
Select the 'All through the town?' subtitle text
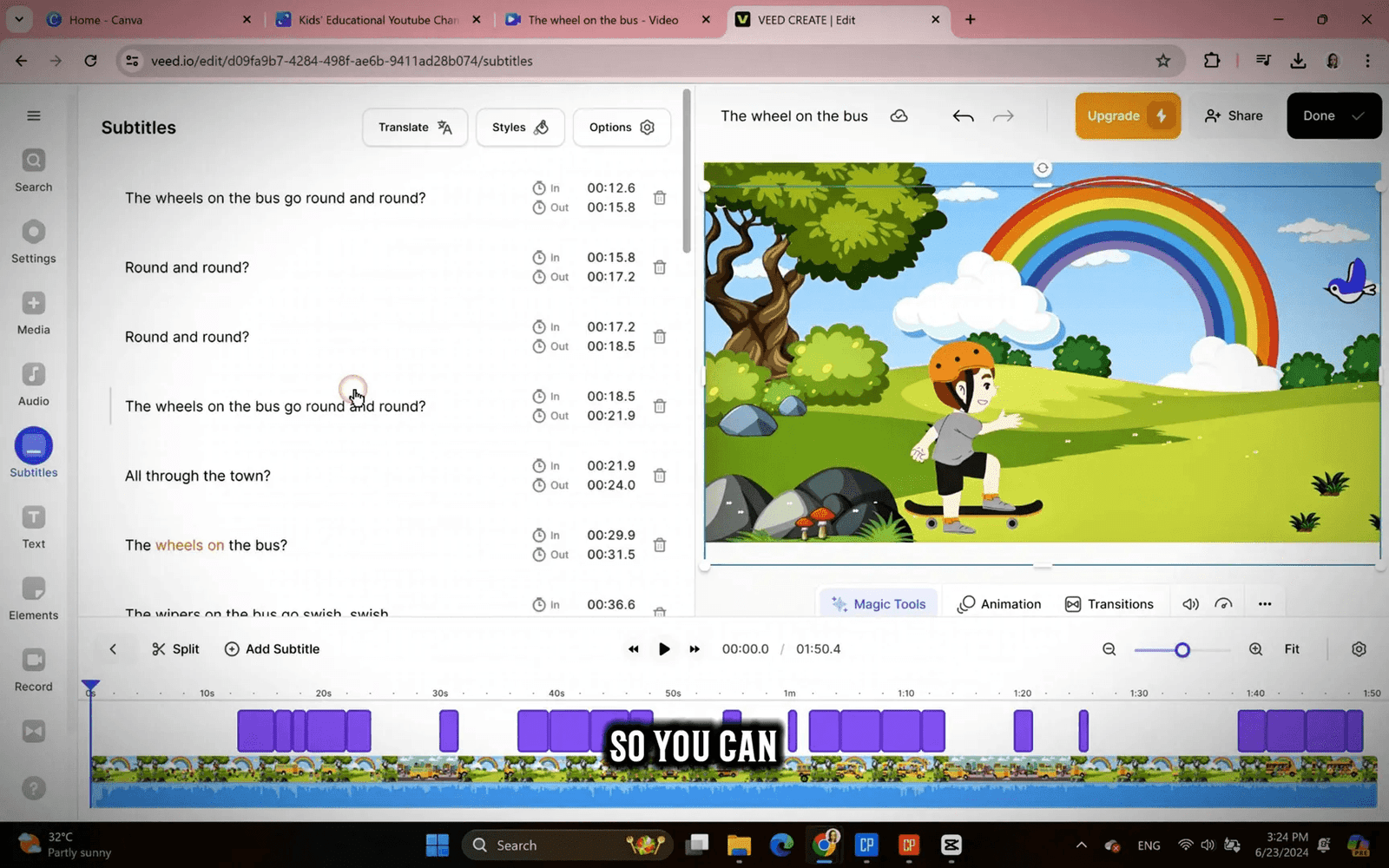pyautogui.click(x=198, y=476)
